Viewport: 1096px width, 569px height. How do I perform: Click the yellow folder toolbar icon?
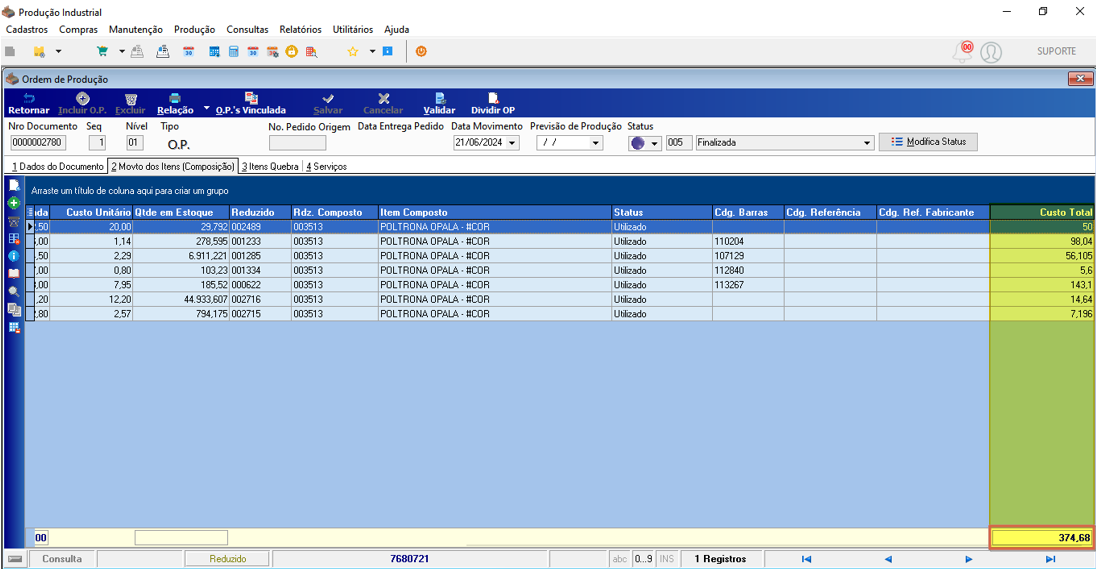(39, 51)
